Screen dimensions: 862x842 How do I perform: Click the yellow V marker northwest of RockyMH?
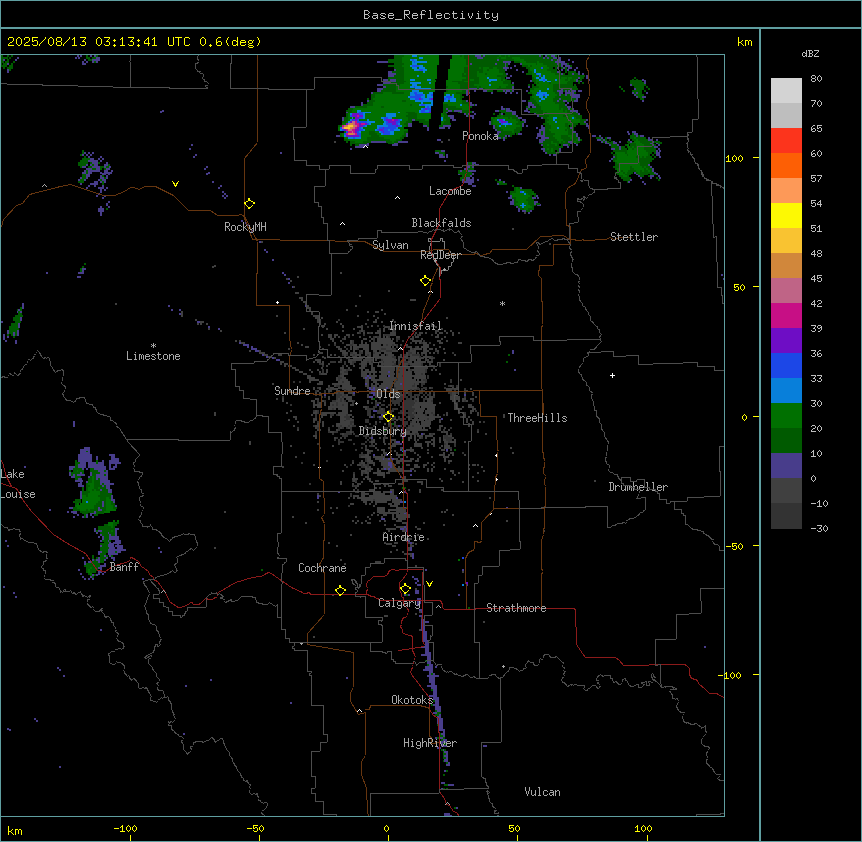point(175,184)
